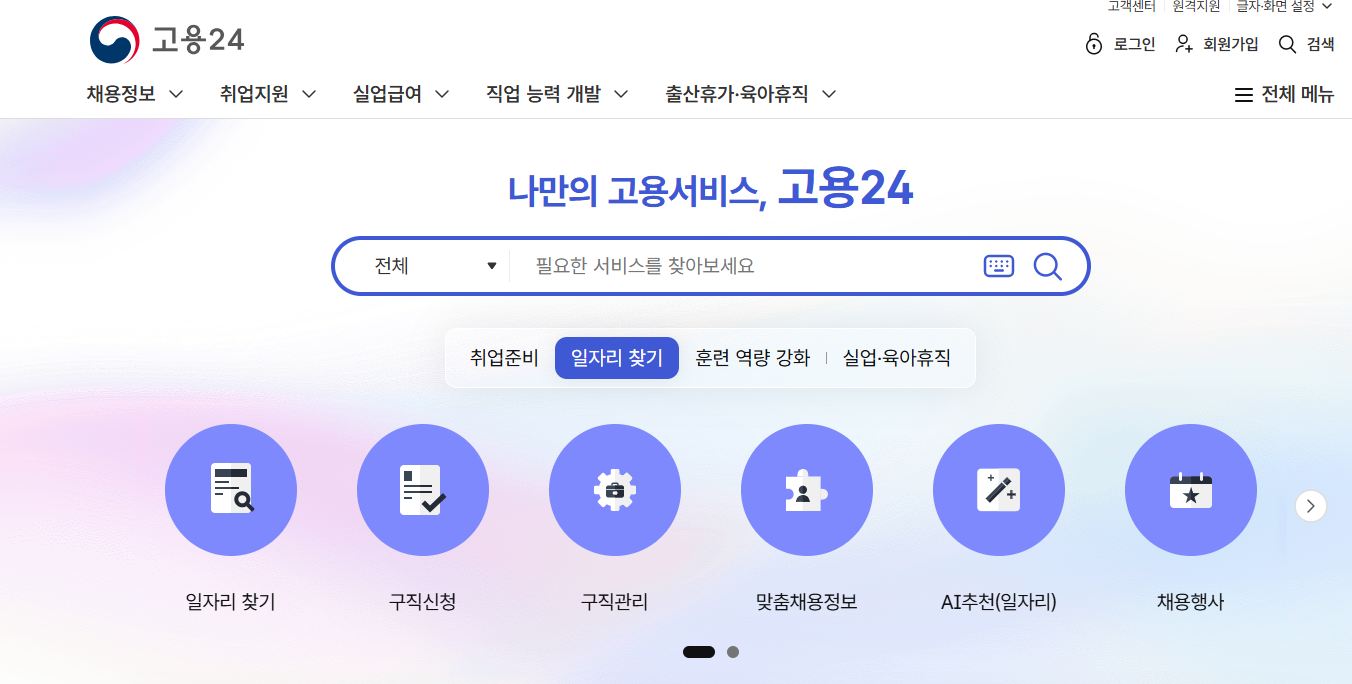
Task: Click the search bar magnifier icon
Action: tap(1047, 266)
